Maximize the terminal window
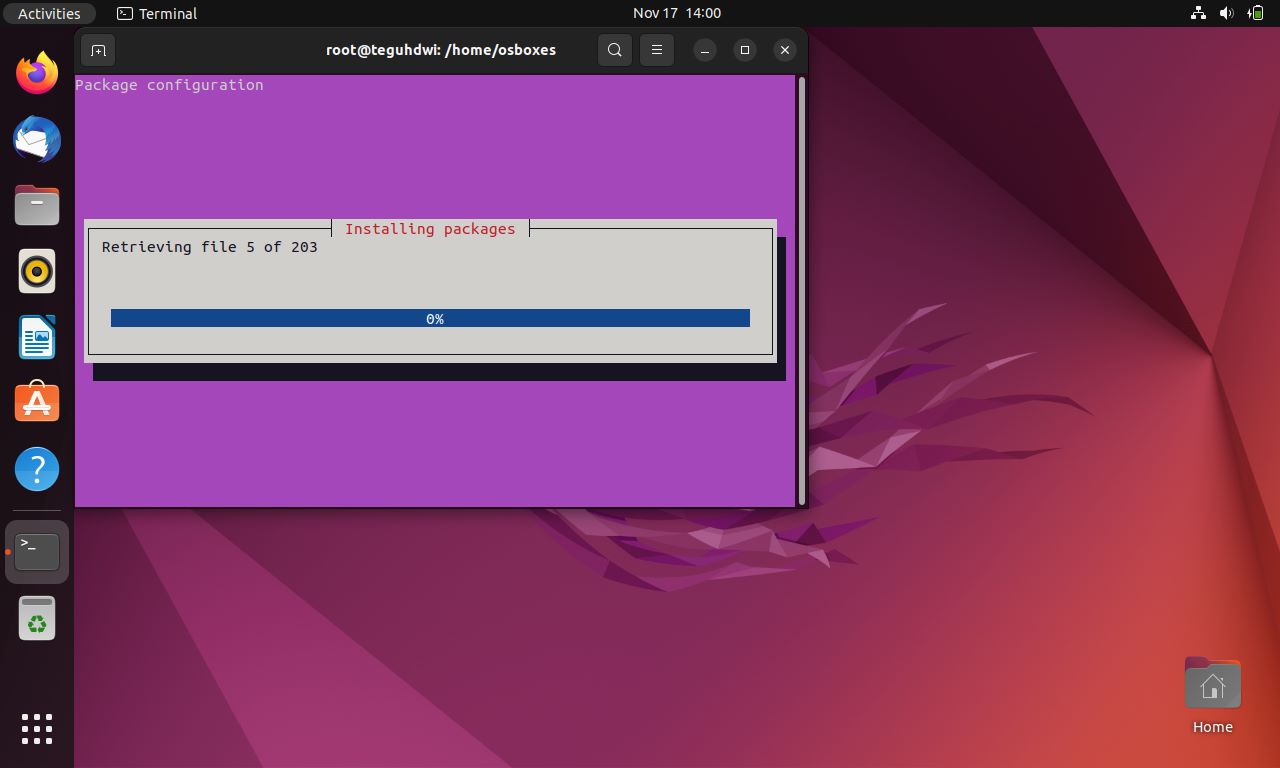Viewport: 1280px width, 768px height. point(745,50)
